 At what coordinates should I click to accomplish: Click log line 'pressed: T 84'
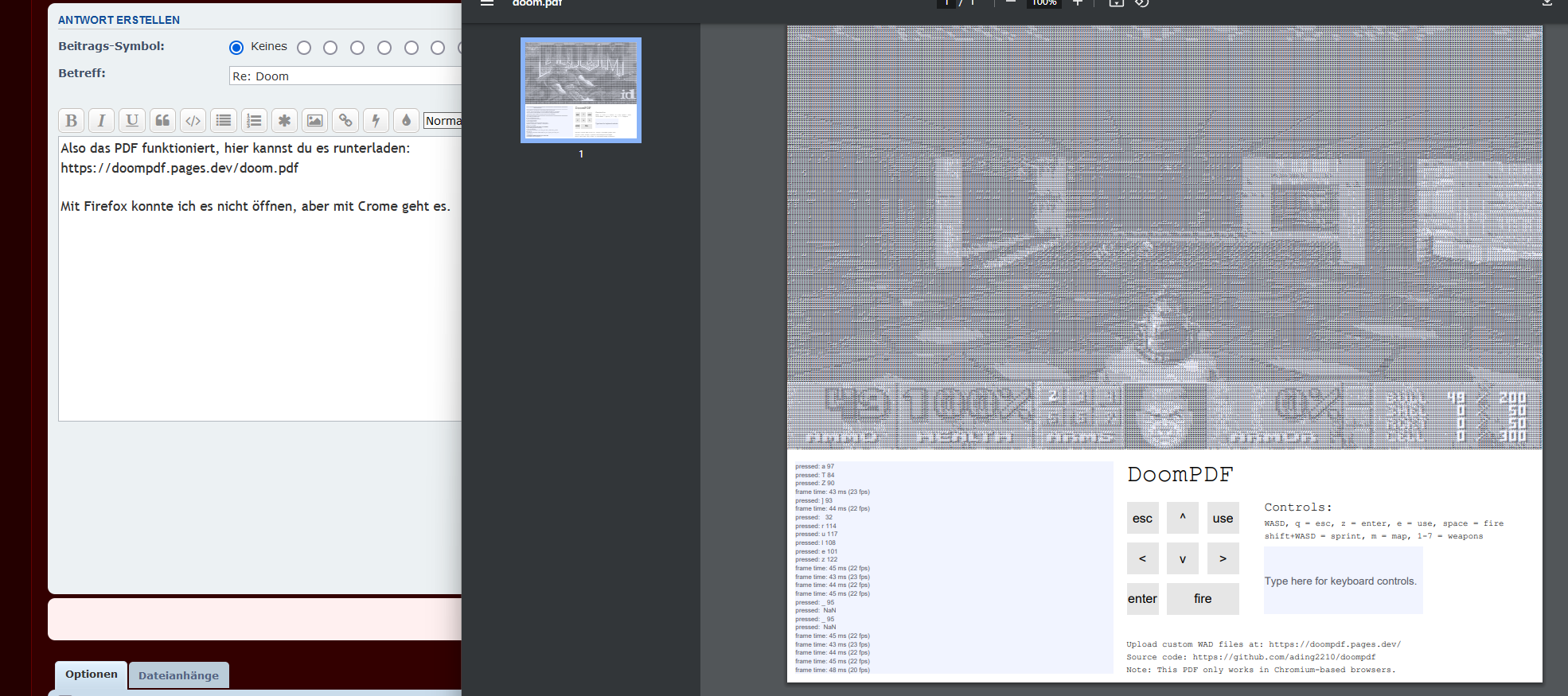click(x=814, y=475)
